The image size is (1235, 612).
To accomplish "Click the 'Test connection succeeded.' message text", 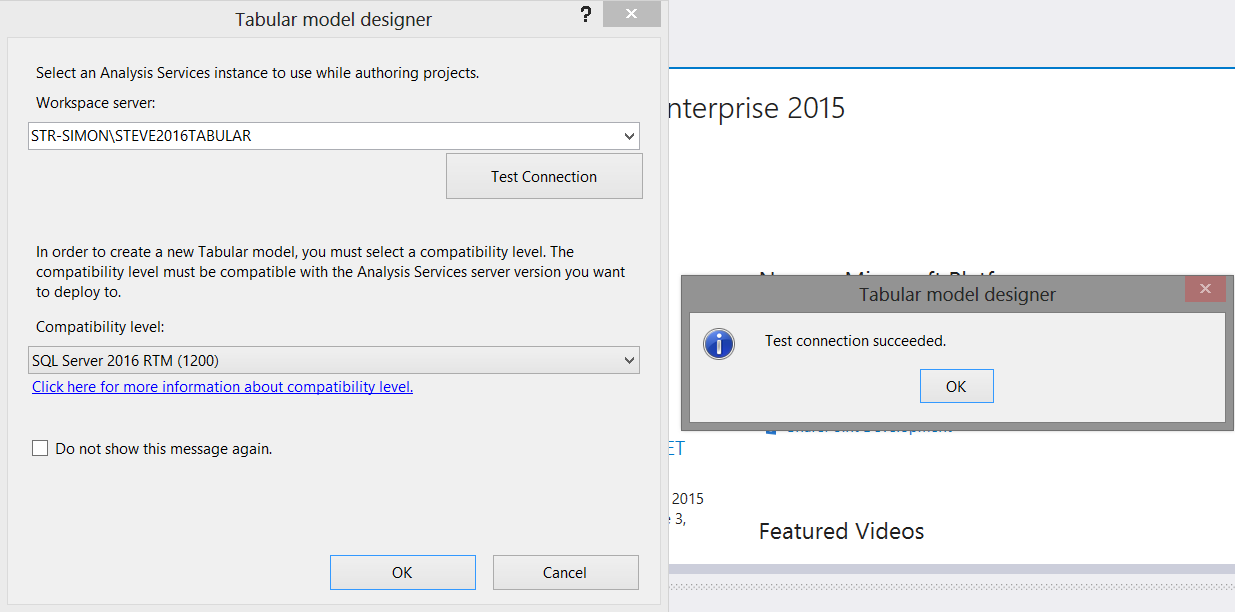I will 855,341.
